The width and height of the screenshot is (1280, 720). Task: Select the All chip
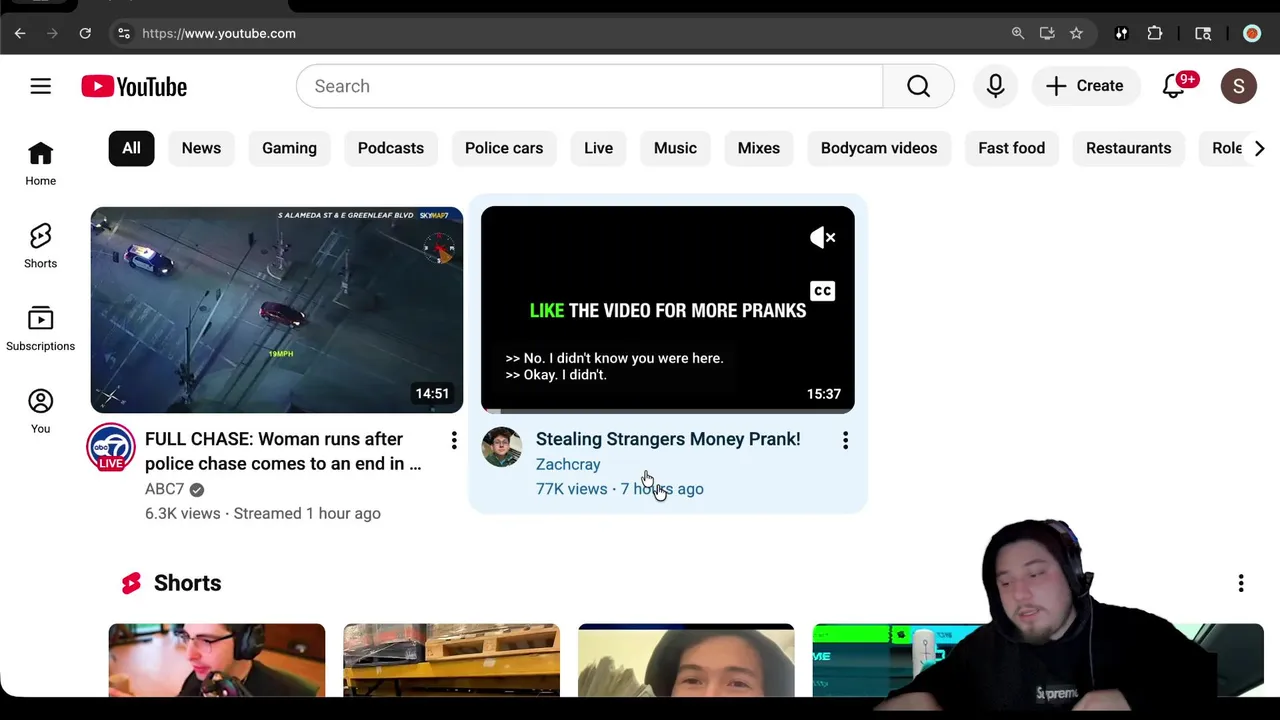click(131, 148)
